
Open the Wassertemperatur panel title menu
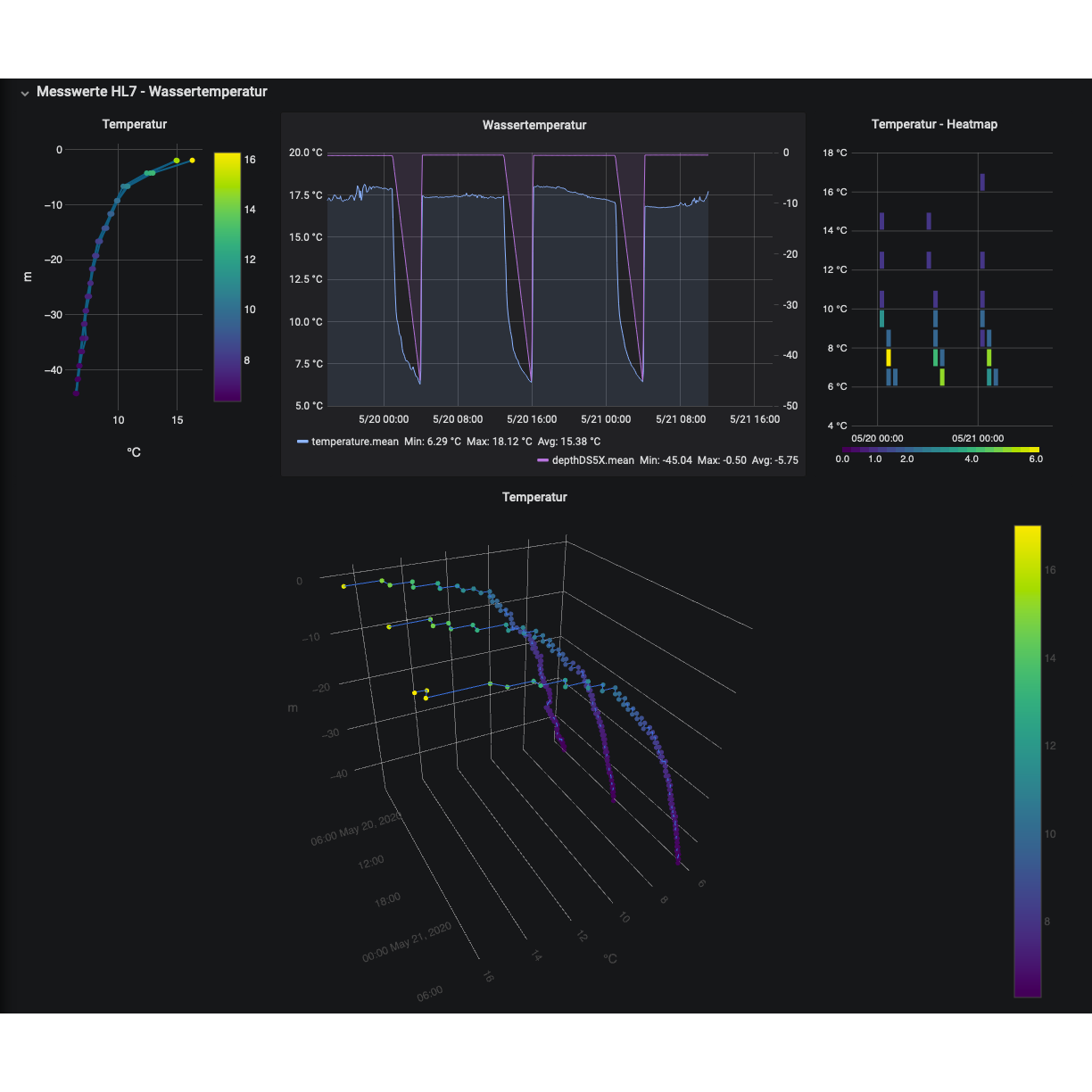click(534, 125)
